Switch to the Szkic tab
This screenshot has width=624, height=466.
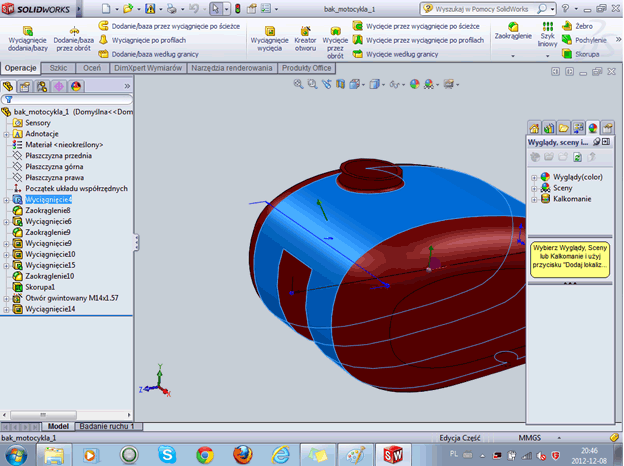pyautogui.click(x=58, y=68)
